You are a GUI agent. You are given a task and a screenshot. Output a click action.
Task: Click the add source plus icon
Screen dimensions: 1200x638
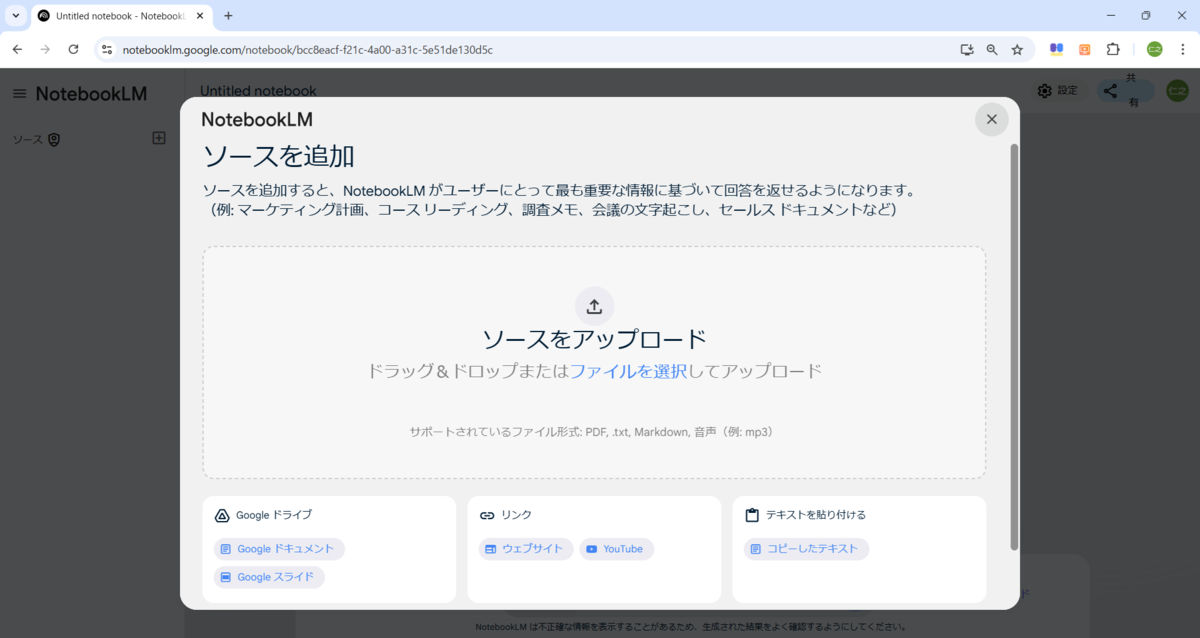pos(159,138)
